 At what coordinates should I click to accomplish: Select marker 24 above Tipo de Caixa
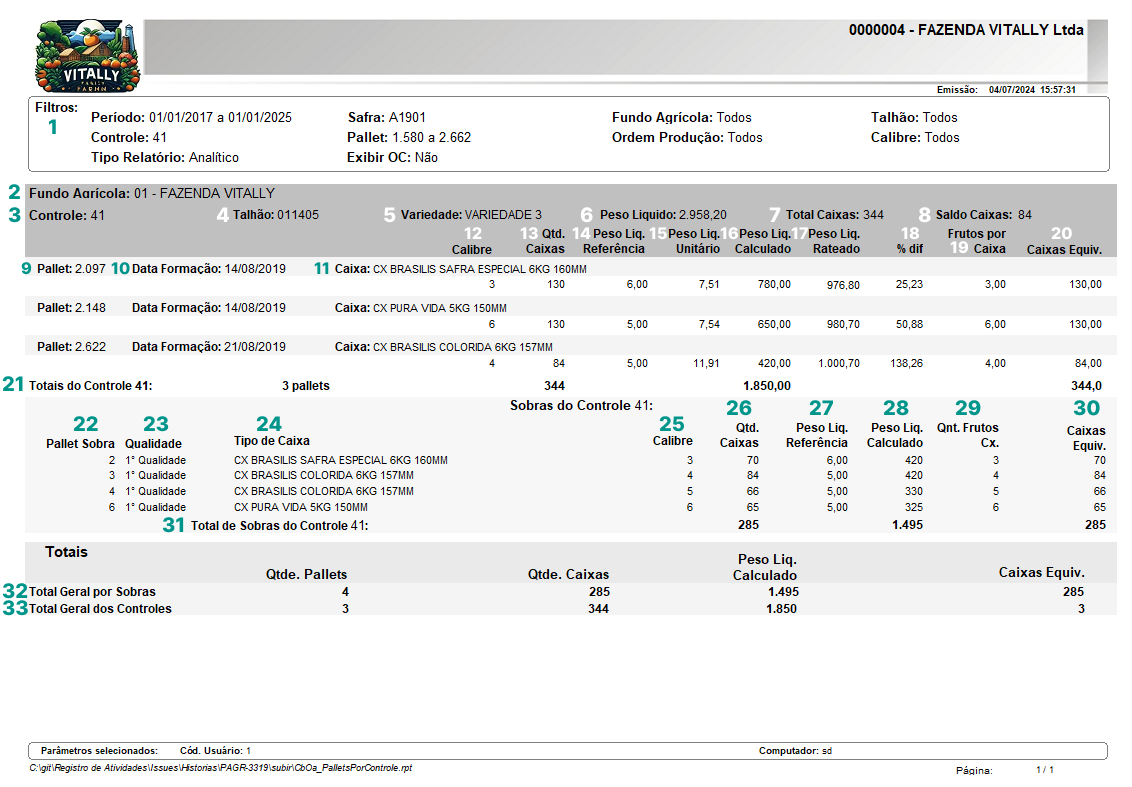click(269, 424)
